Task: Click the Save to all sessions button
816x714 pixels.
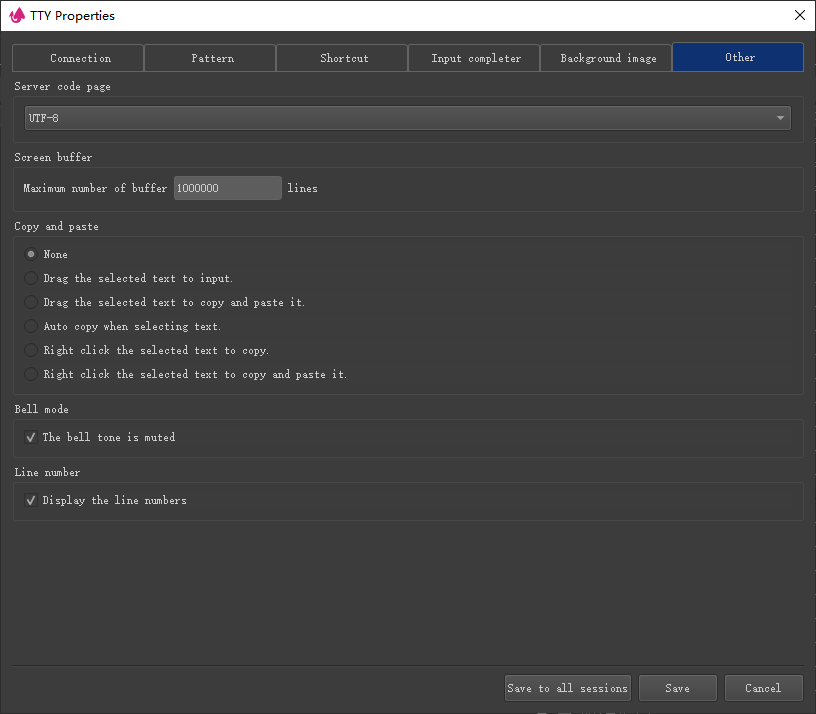Action: [567, 688]
